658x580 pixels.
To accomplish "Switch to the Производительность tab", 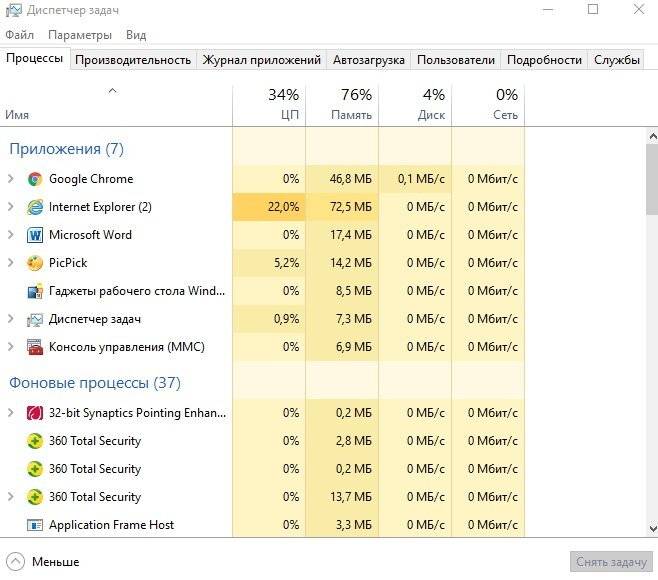I will (x=133, y=60).
